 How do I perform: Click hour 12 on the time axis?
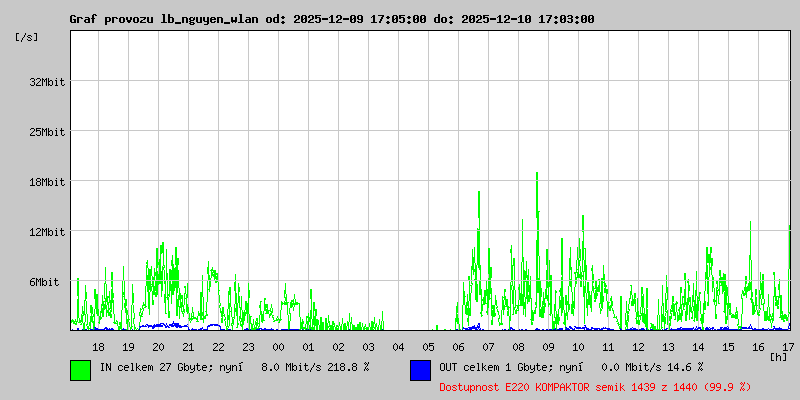638,347
